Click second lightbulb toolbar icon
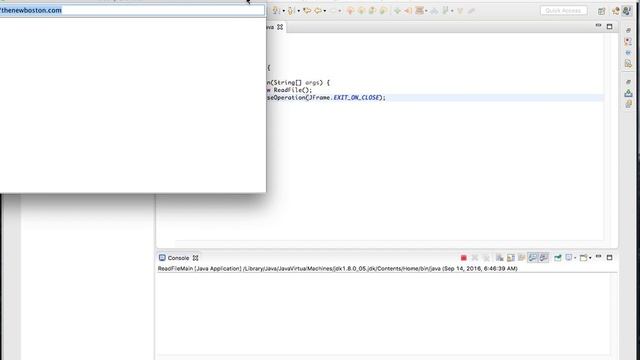Image resolution: width=640 pixels, height=360 pixels. tap(291, 11)
